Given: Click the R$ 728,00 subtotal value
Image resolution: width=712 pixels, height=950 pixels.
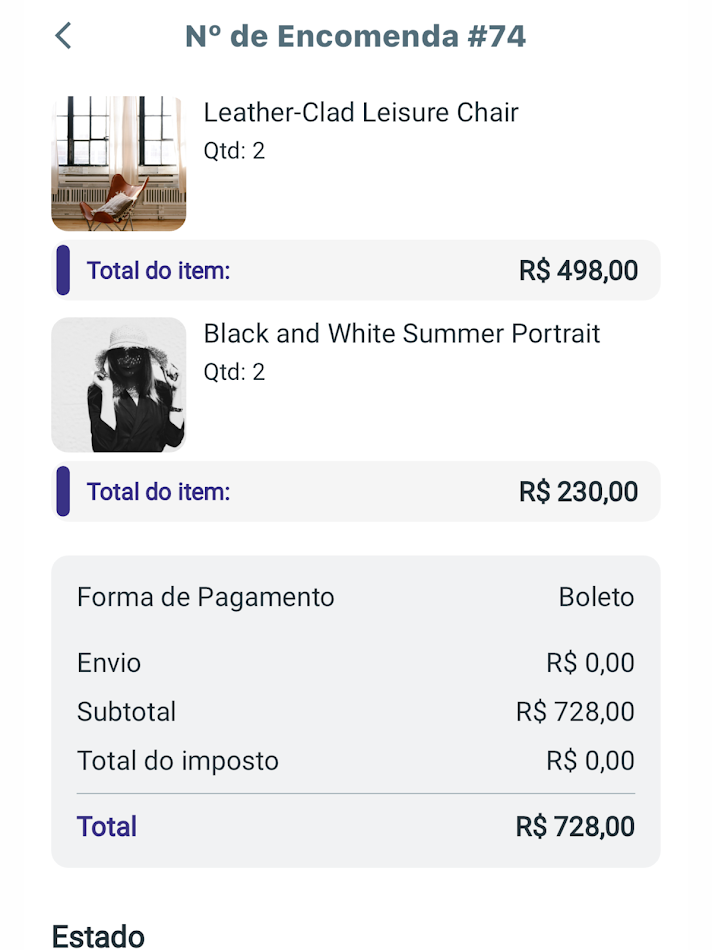Looking at the screenshot, I should (x=575, y=712).
